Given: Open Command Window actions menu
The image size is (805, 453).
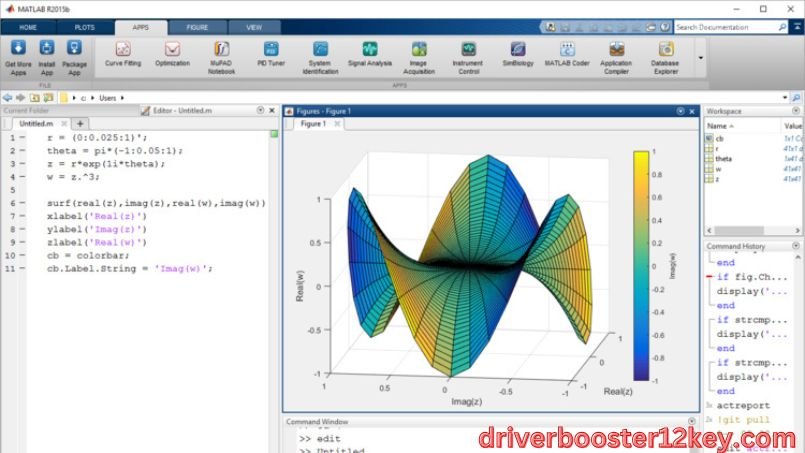Looking at the screenshot, I should (x=692, y=421).
